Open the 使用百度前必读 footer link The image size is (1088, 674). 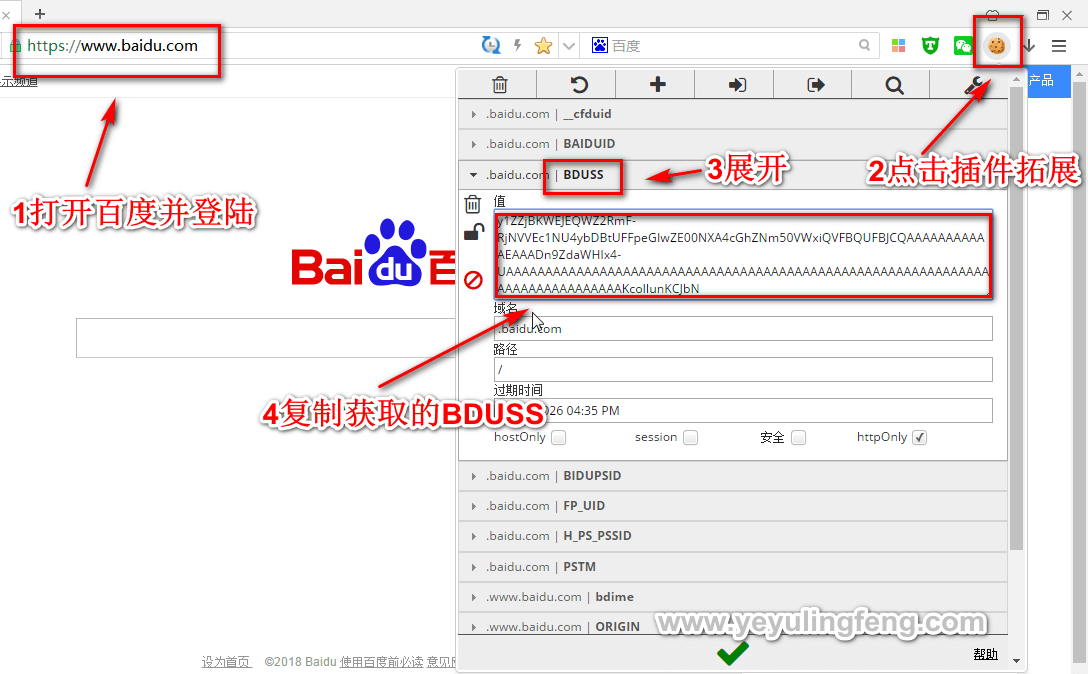coord(381,662)
